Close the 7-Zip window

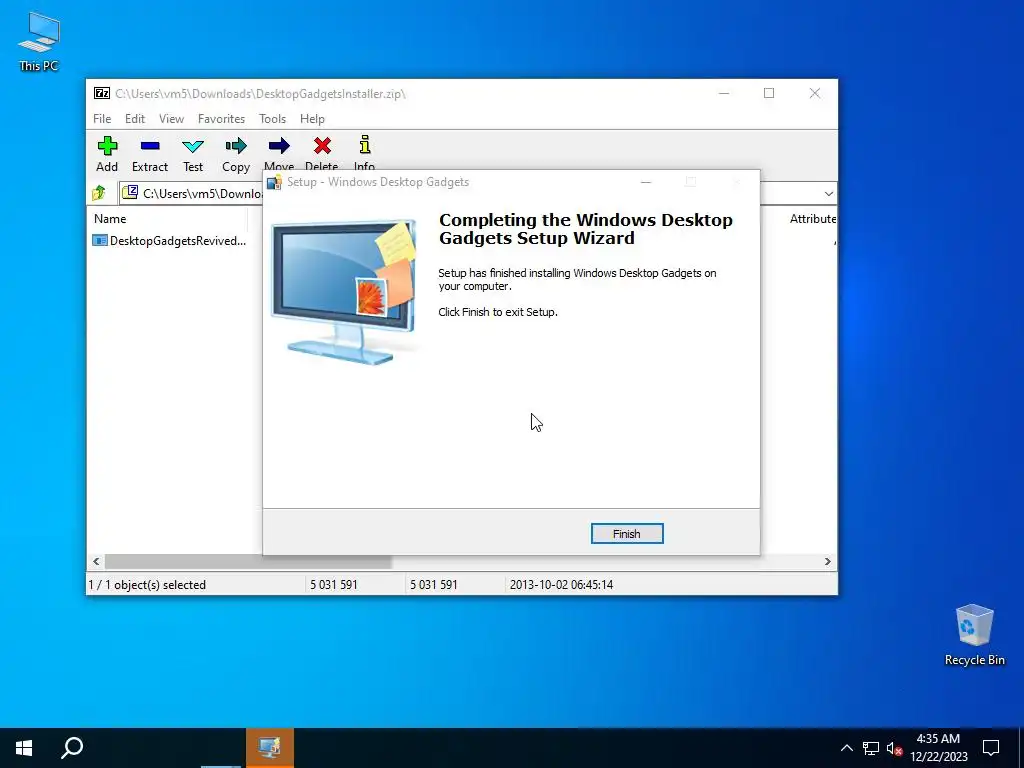point(814,93)
